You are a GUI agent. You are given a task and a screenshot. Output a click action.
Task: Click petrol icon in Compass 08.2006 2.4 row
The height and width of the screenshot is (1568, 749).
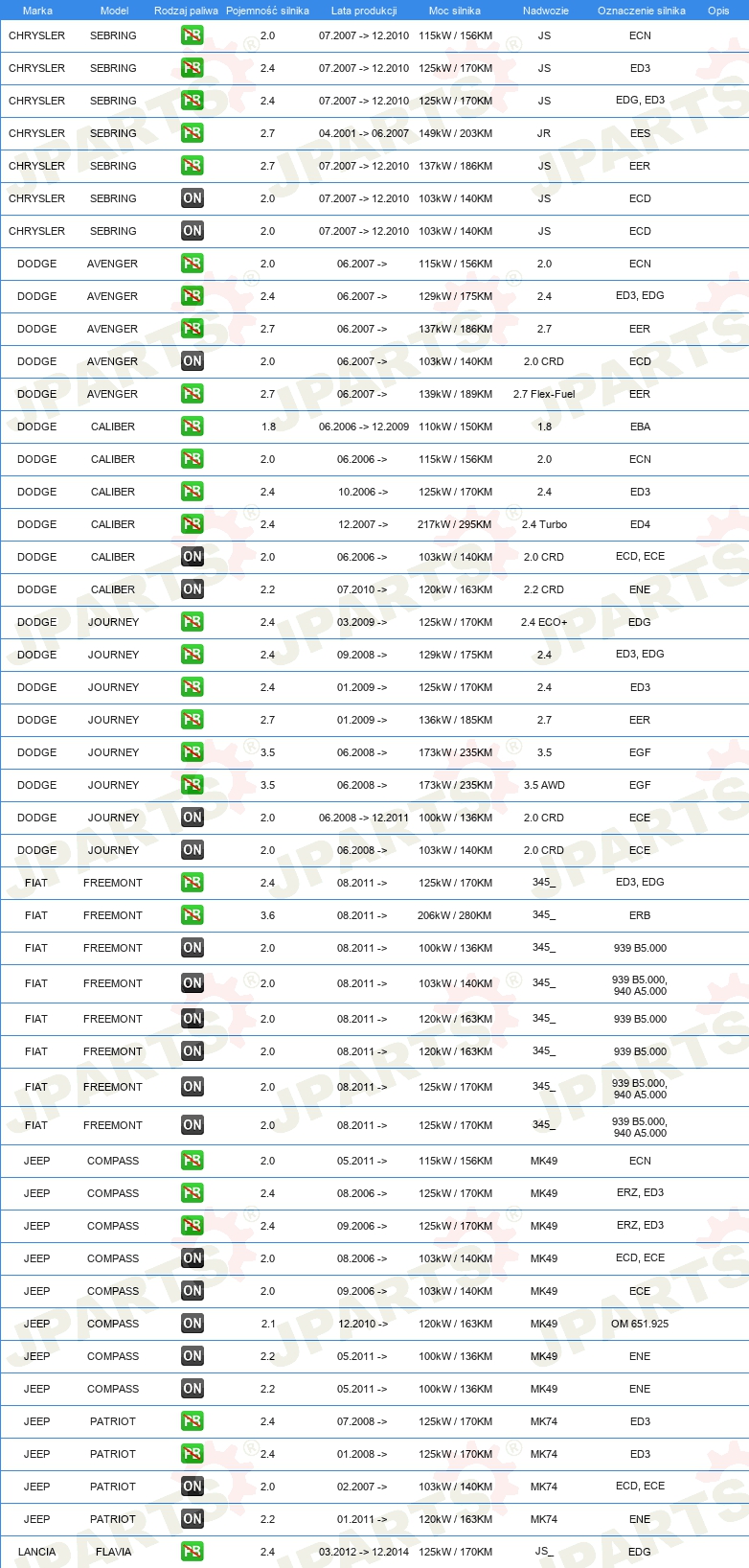click(x=193, y=1193)
